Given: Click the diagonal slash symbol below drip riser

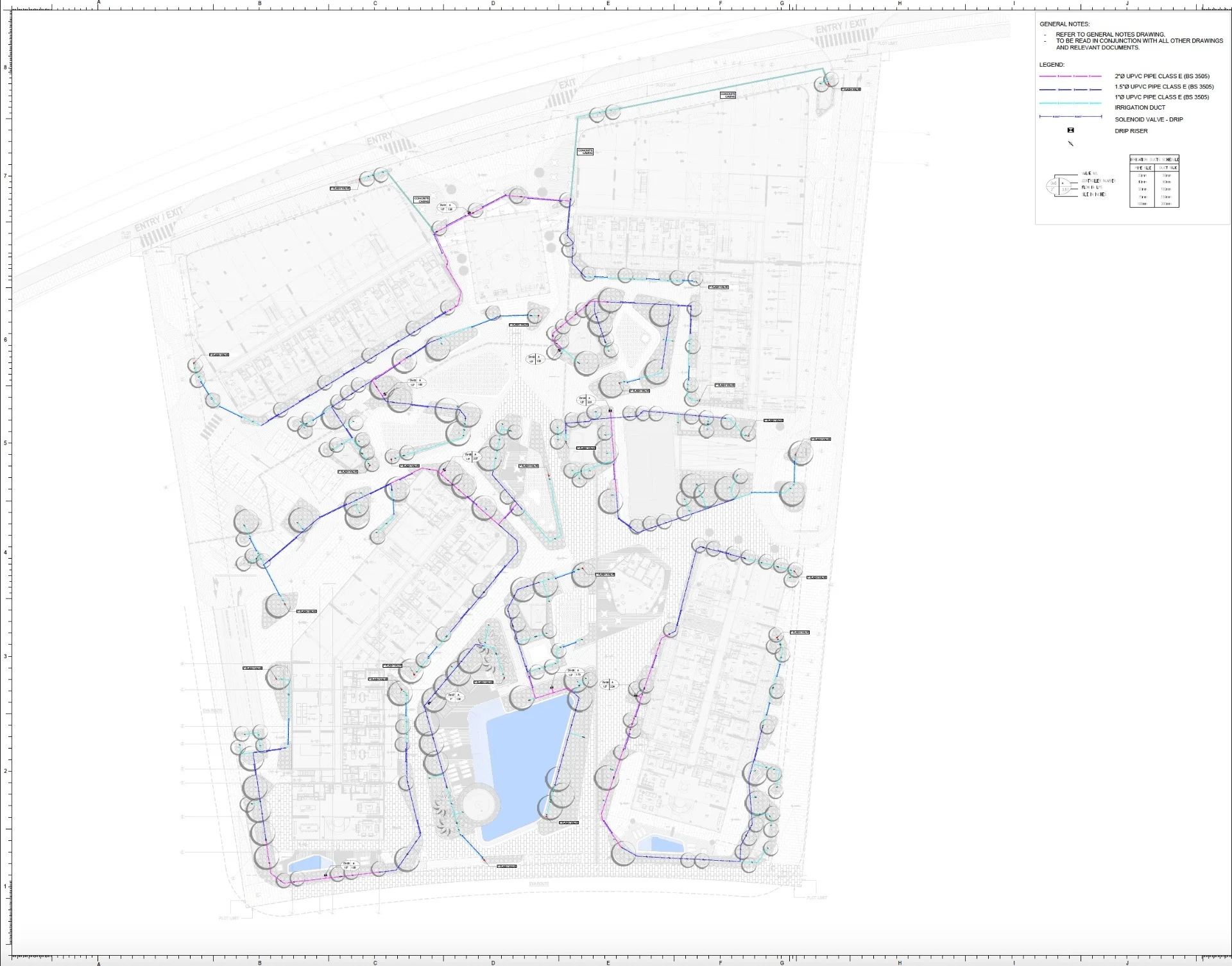Looking at the screenshot, I should [x=1070, y=143].
